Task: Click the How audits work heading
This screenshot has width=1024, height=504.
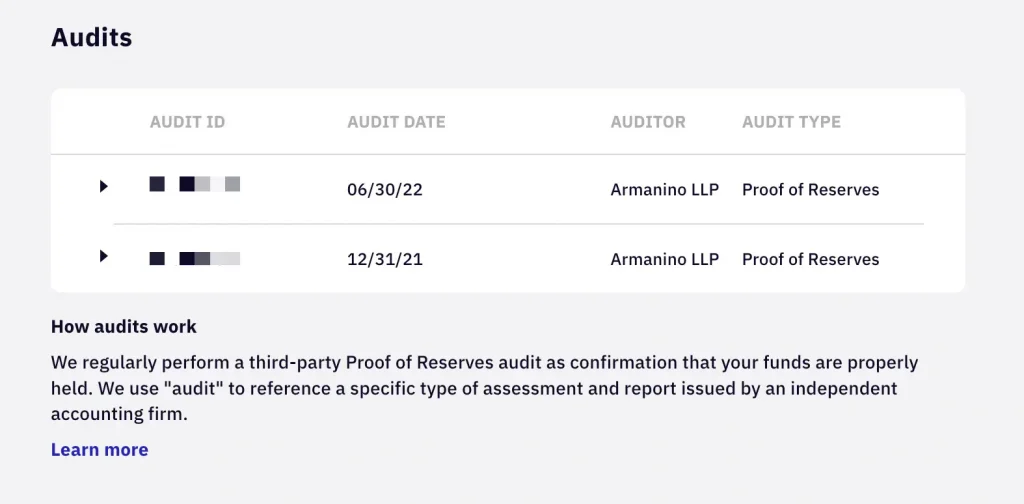Action: click(x=124, y=327)
